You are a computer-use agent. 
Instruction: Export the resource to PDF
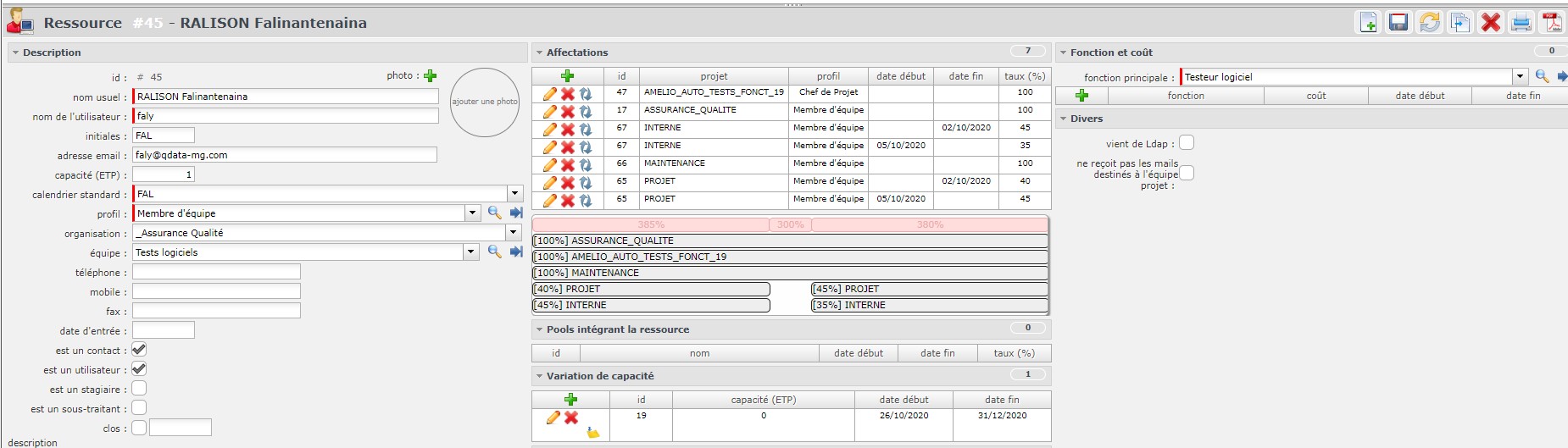[1552, 23]
